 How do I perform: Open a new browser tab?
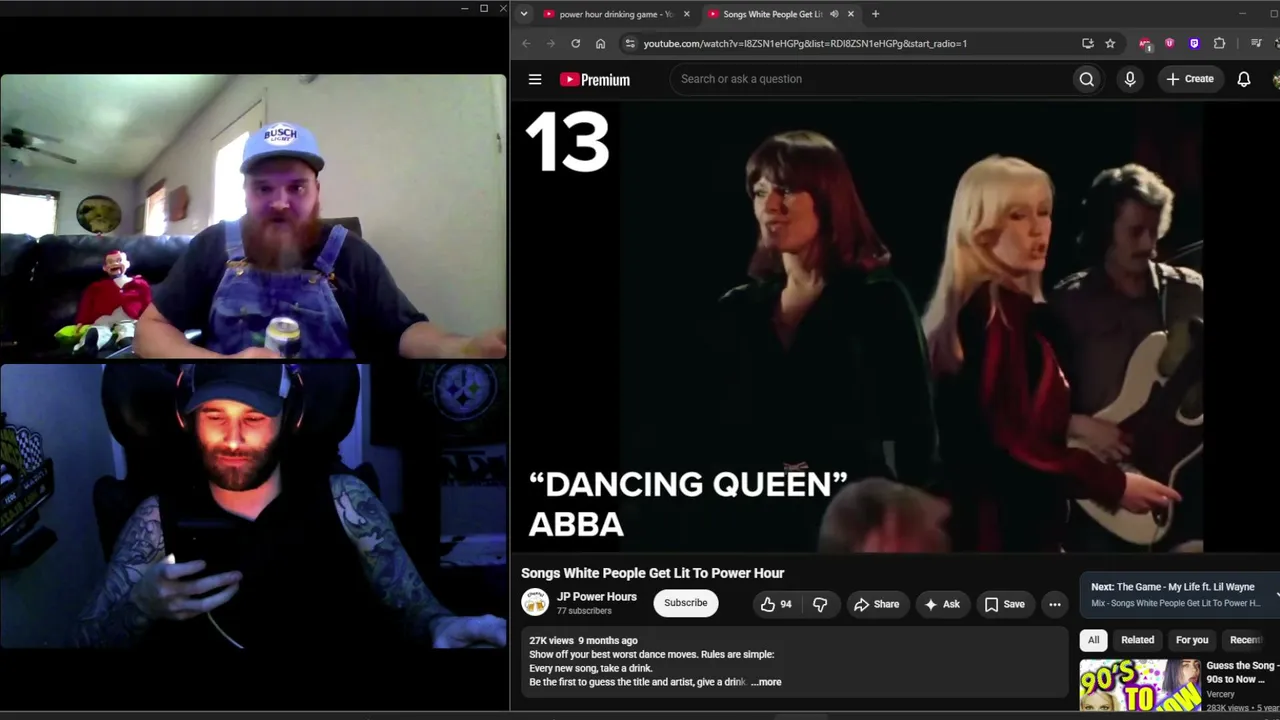(x=875, y=14)
